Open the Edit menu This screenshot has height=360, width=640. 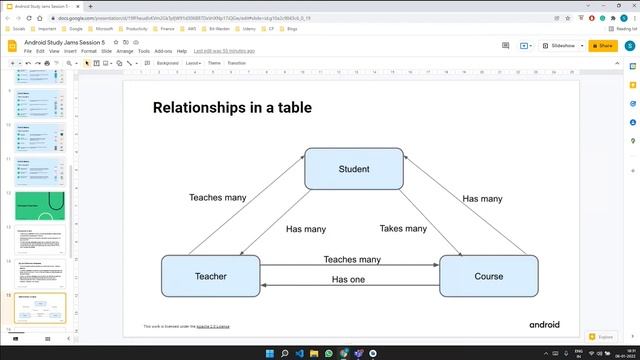click(x=40, y=51)
